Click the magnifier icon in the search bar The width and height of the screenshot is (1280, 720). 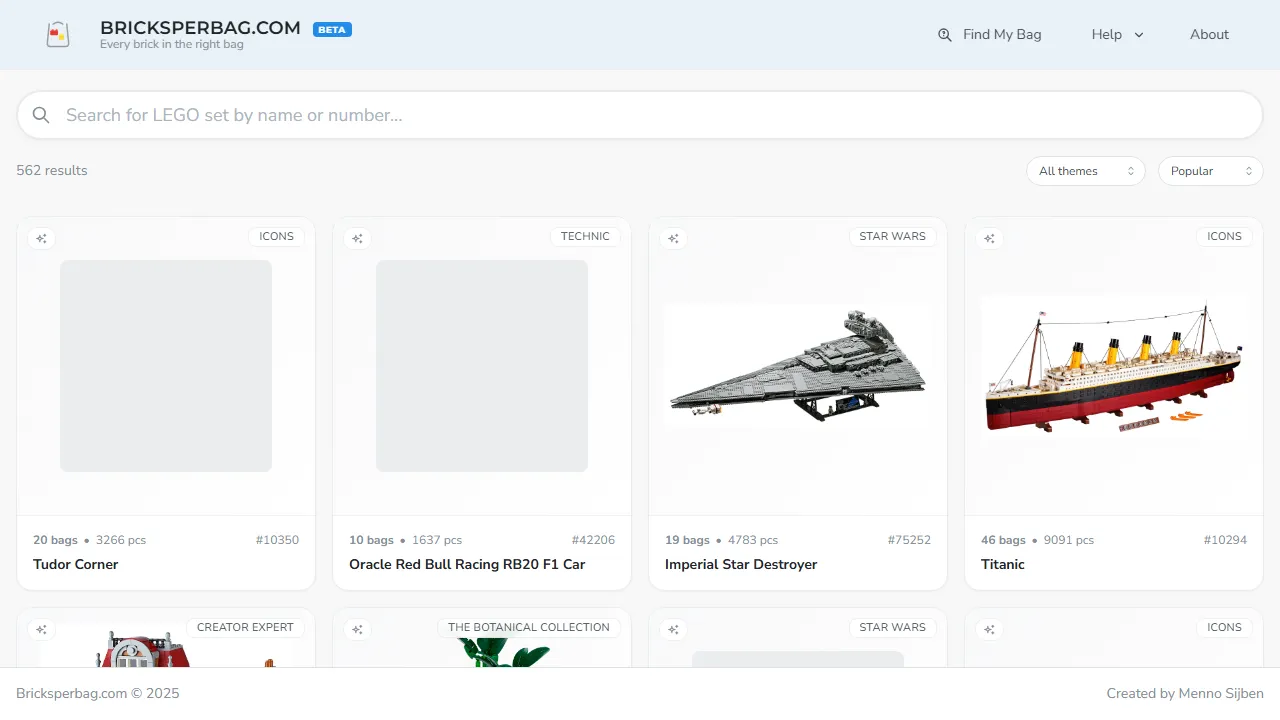tap(41, 115)
